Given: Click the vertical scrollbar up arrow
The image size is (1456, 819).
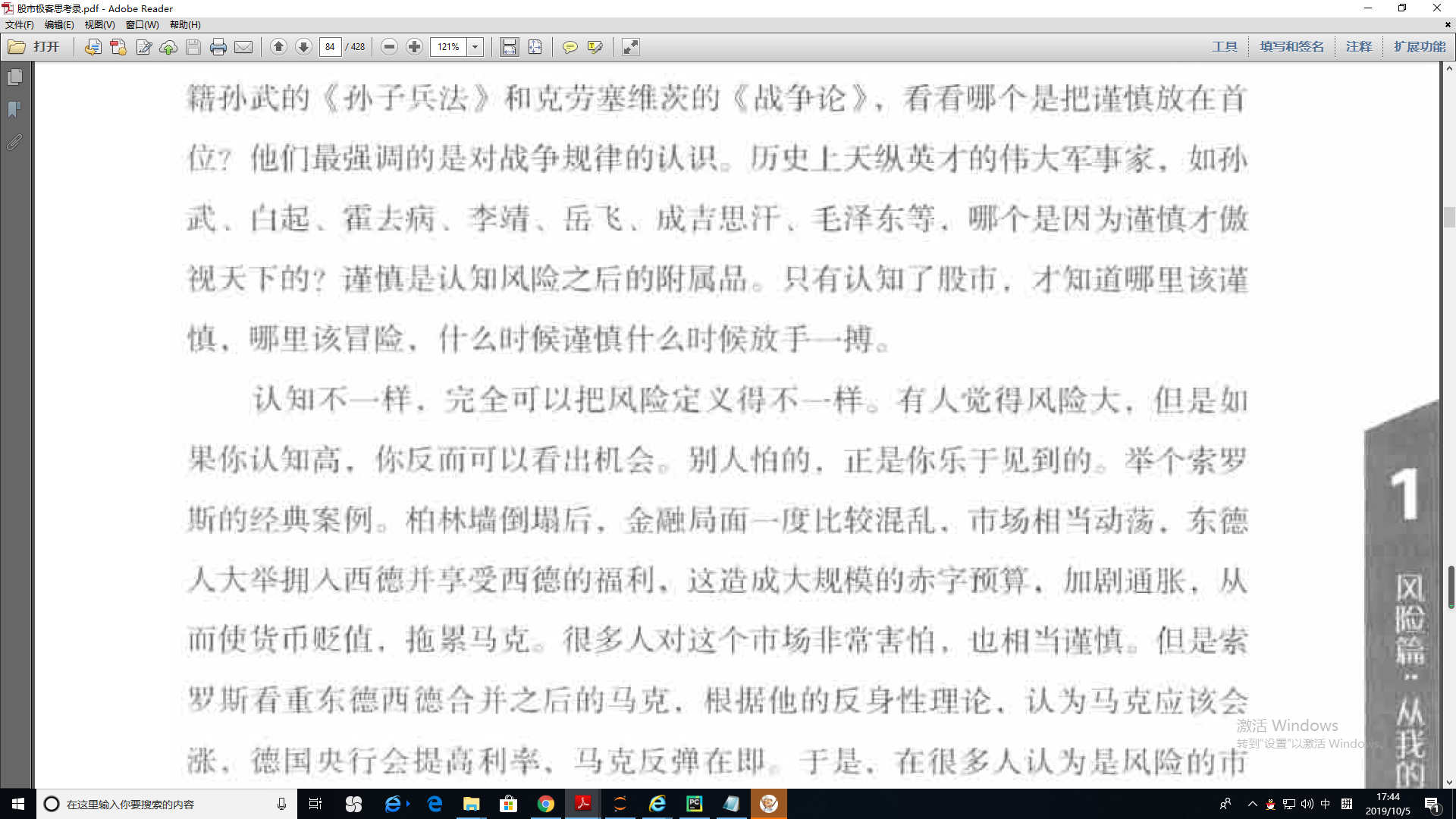Looking at the screenshot, I should 1449,69.
